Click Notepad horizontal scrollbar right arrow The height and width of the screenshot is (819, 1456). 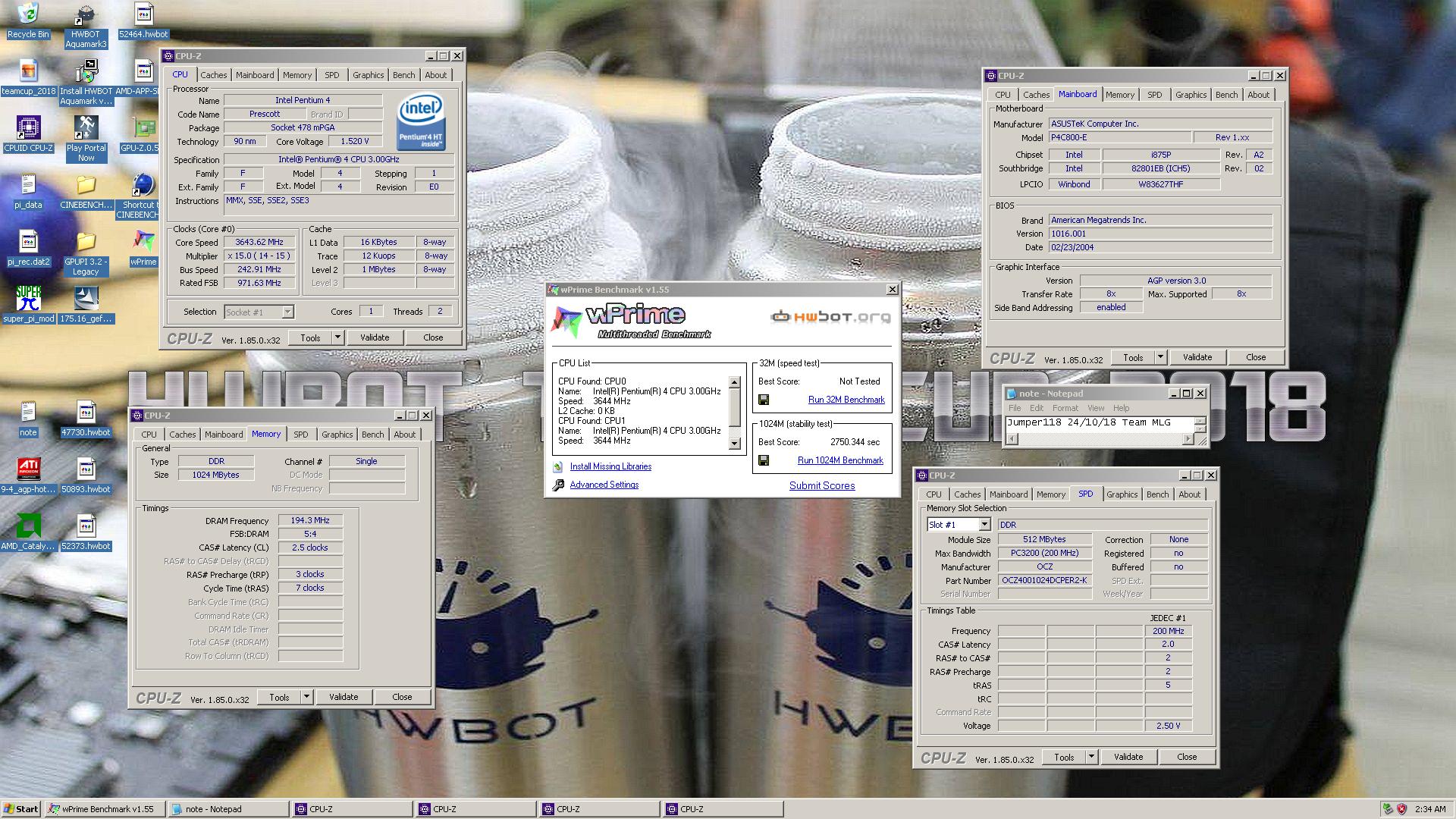click(1188, 440)
